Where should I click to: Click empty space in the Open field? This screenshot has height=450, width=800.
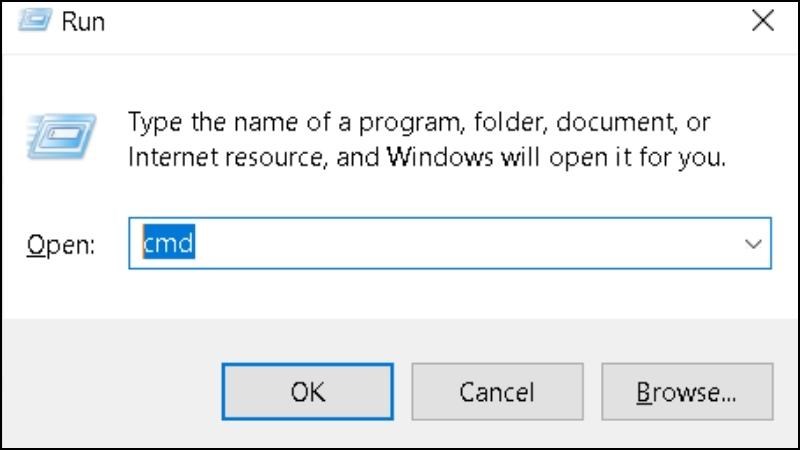[450, 244]
